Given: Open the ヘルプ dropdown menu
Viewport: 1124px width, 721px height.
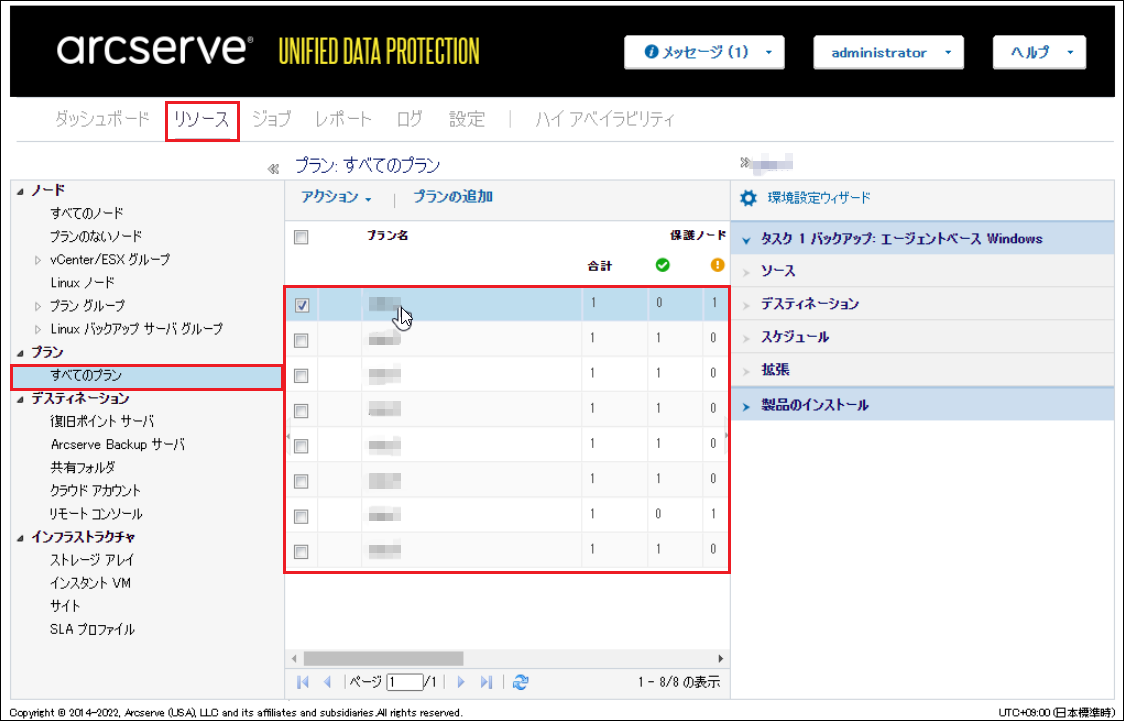Looking at the screenshot, I should [x=1039, y=52].
